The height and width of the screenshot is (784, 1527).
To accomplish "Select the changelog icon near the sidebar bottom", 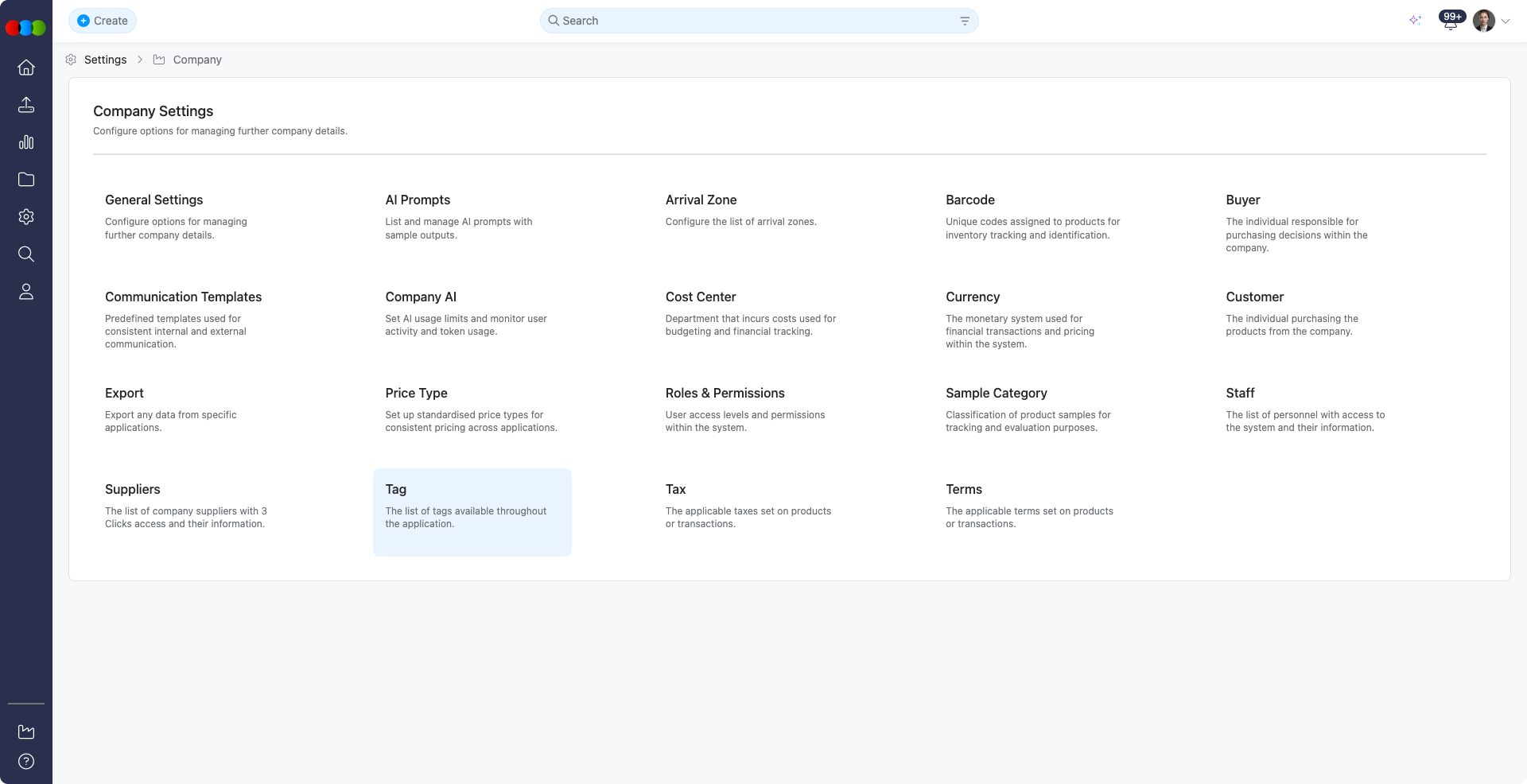I will [26, 731].
